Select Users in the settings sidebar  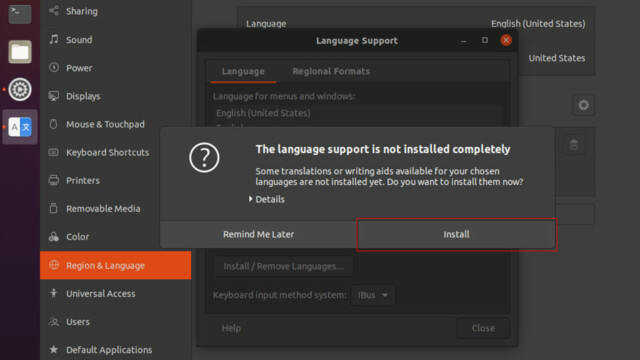point(116,322)
